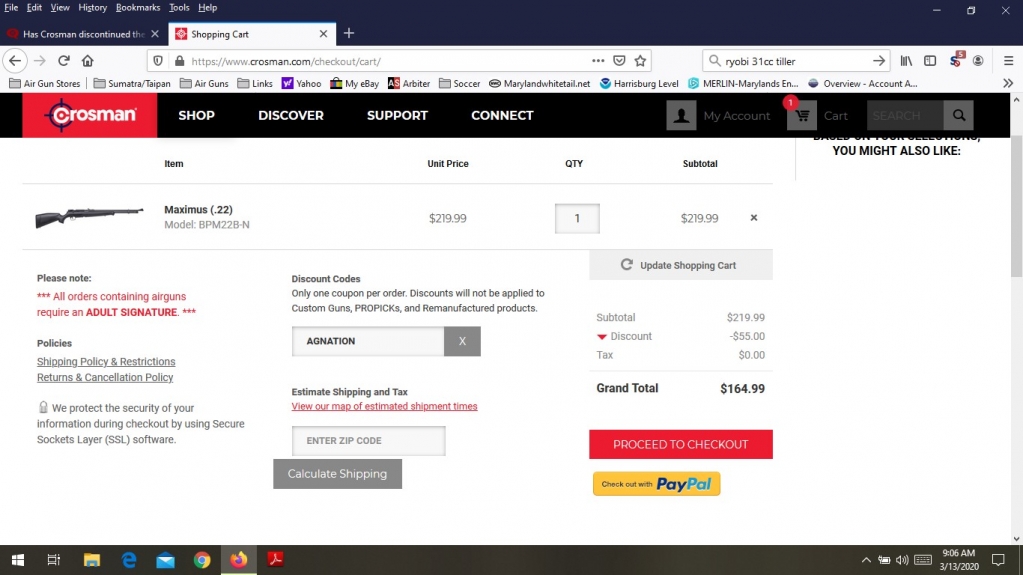Open page actions three-dot menu
Screen dimensions: 1023x575
pos(598,61)
